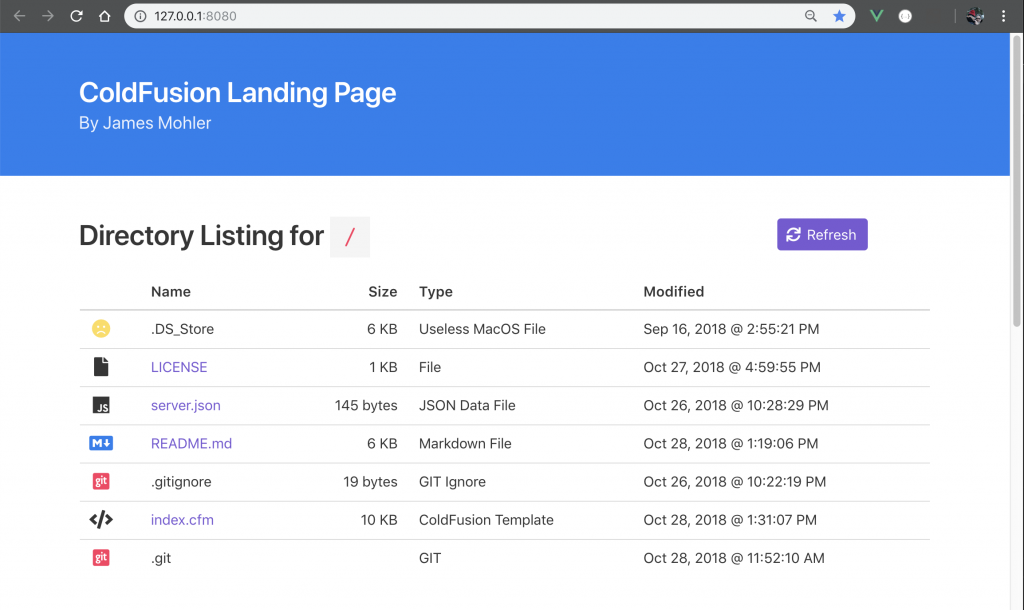Click the bookmark star in the address bar

[x=840, y=16]
